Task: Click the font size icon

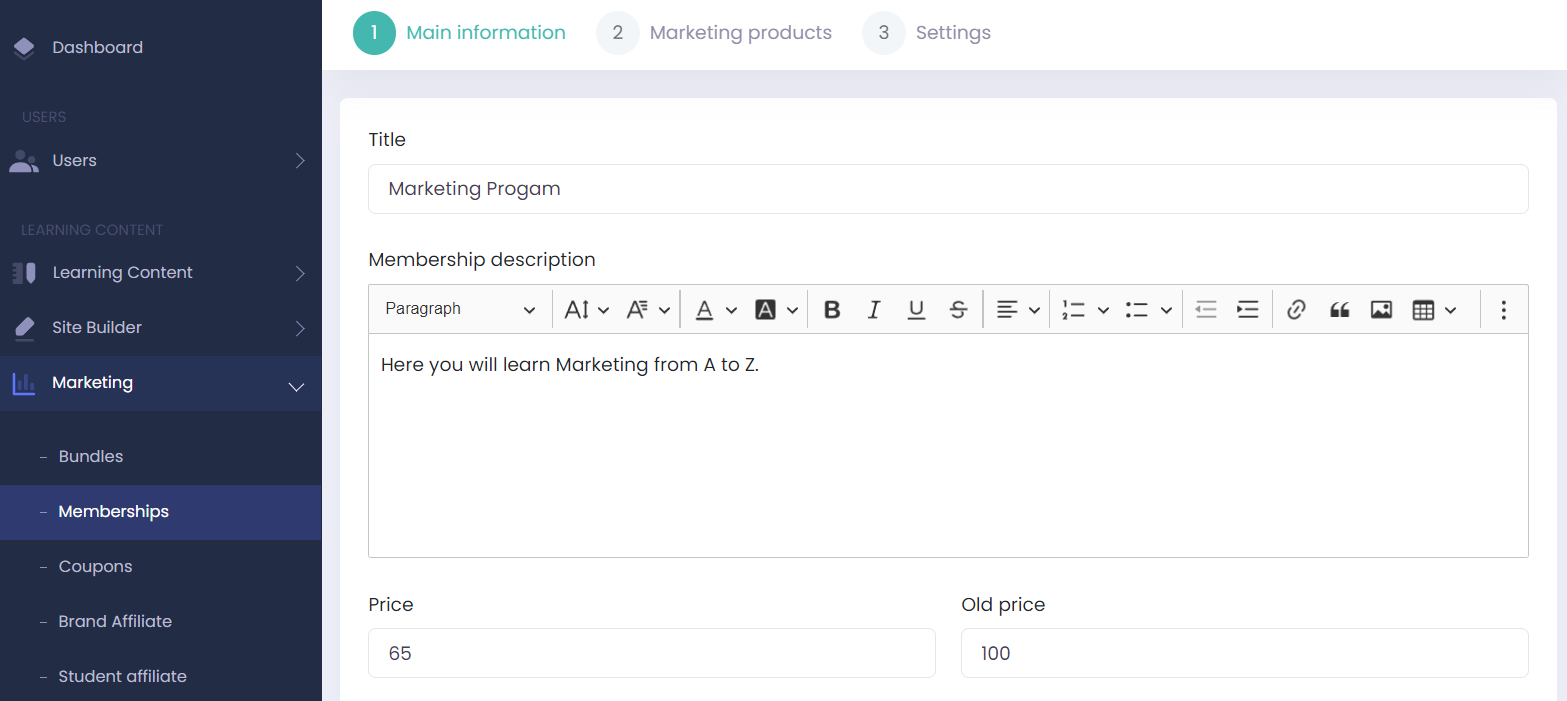Action: coord(577,310)
